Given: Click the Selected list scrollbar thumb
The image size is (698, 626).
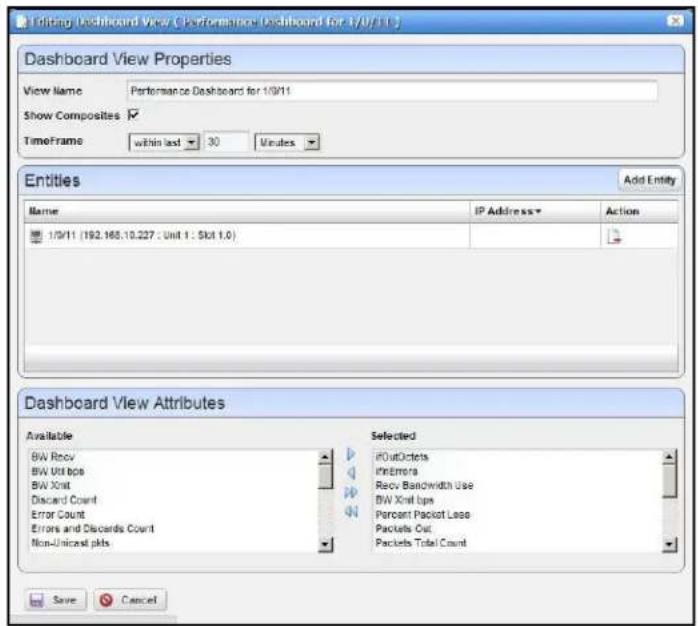Looking at the screenshot, I should [669, 480].
